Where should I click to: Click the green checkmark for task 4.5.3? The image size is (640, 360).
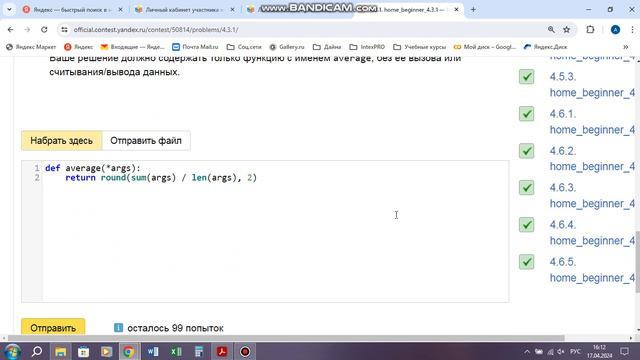click(527, 77)
